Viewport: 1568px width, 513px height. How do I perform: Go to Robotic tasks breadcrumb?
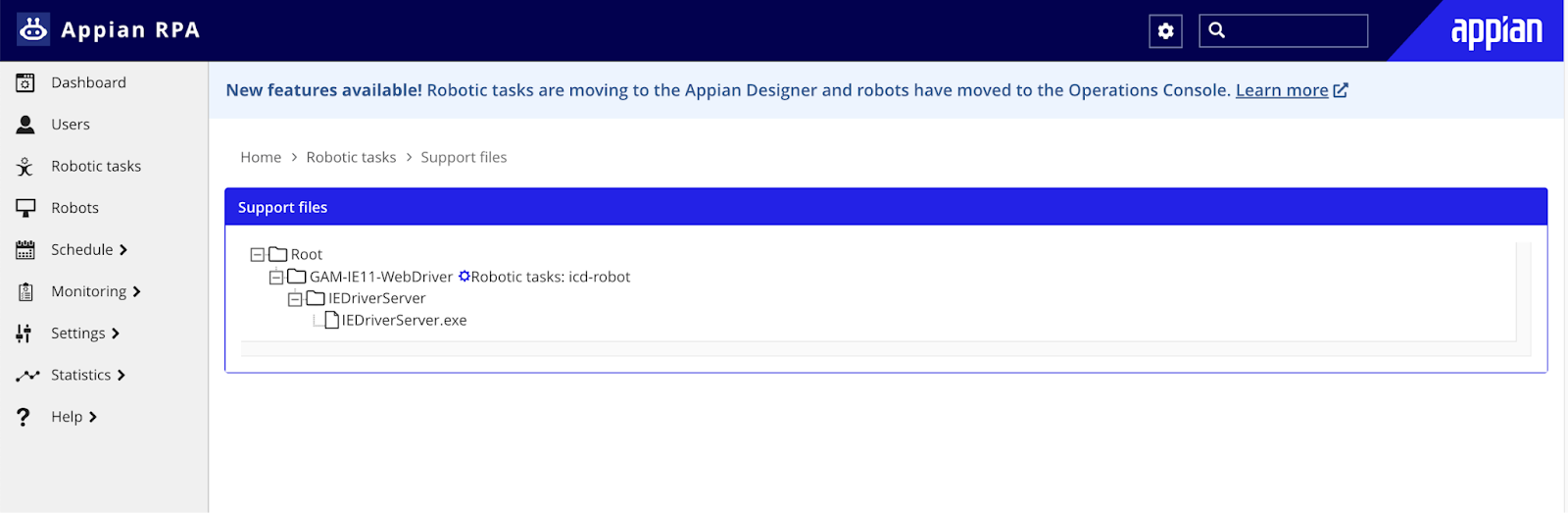(x=351, y=157)
